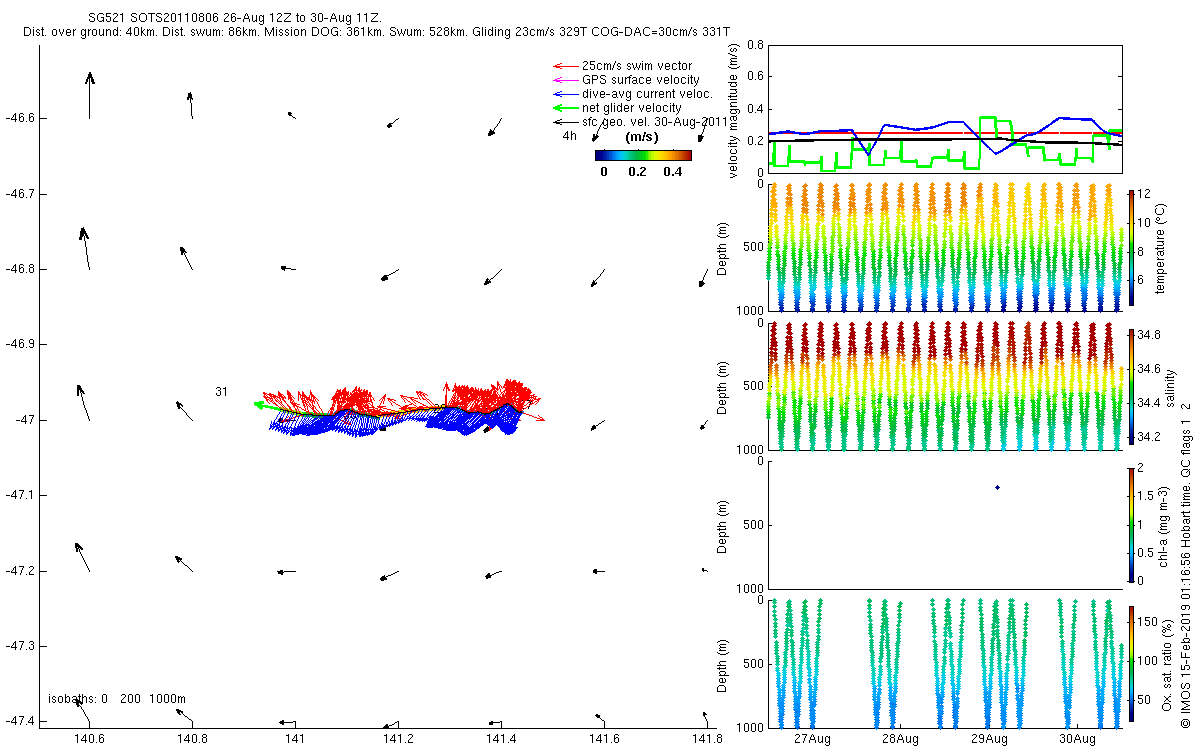Image resolution: width=1200 pixels, height=750 pixels.
Task: Click the green arrow beside 'net glider velocity'
Action: pyautogui.click(x=566, y=108)
